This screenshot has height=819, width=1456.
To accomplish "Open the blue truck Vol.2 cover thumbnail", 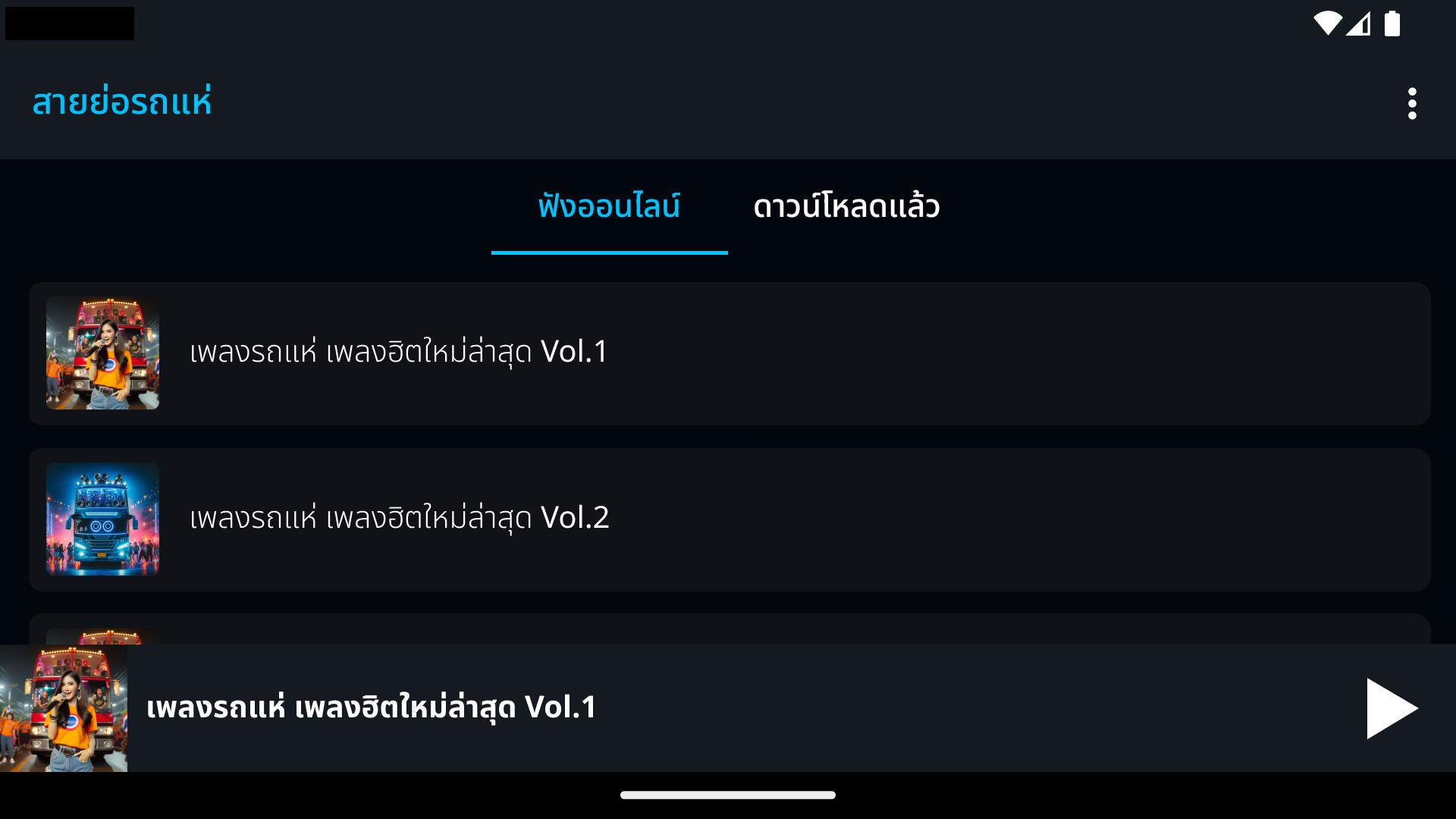I will [102, 519].
